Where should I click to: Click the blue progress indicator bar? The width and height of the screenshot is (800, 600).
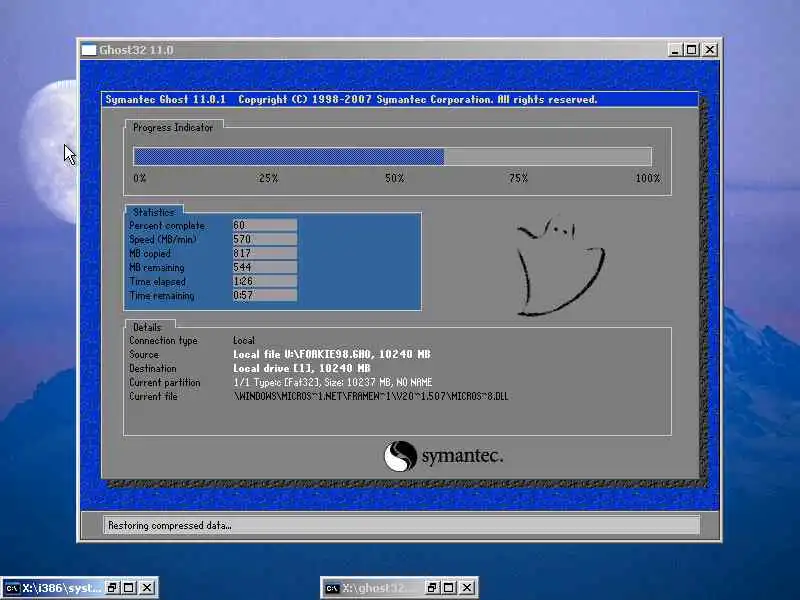coord(289,157)
